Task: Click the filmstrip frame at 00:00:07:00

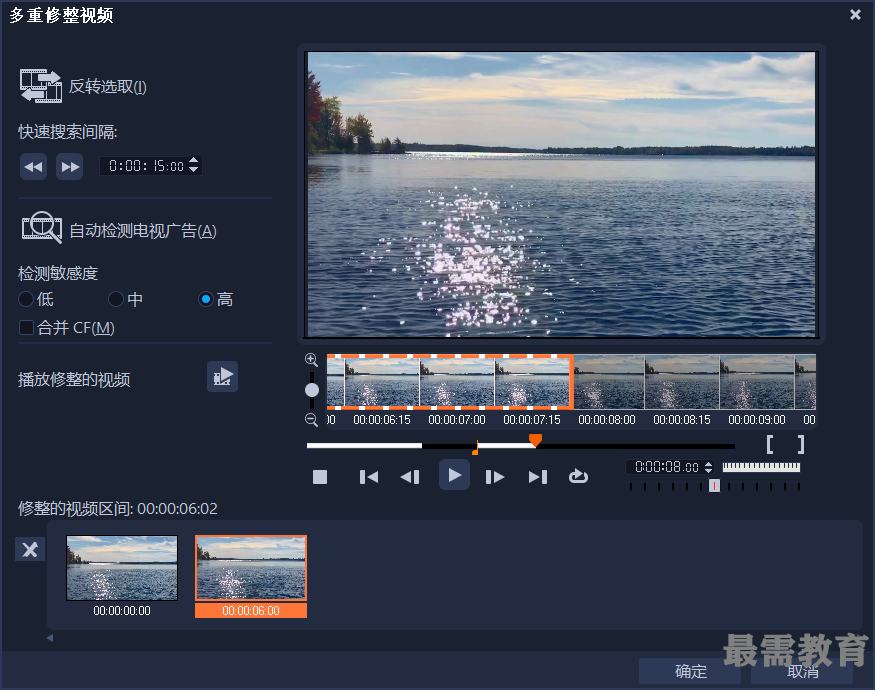Action: (x=456, y=382)
